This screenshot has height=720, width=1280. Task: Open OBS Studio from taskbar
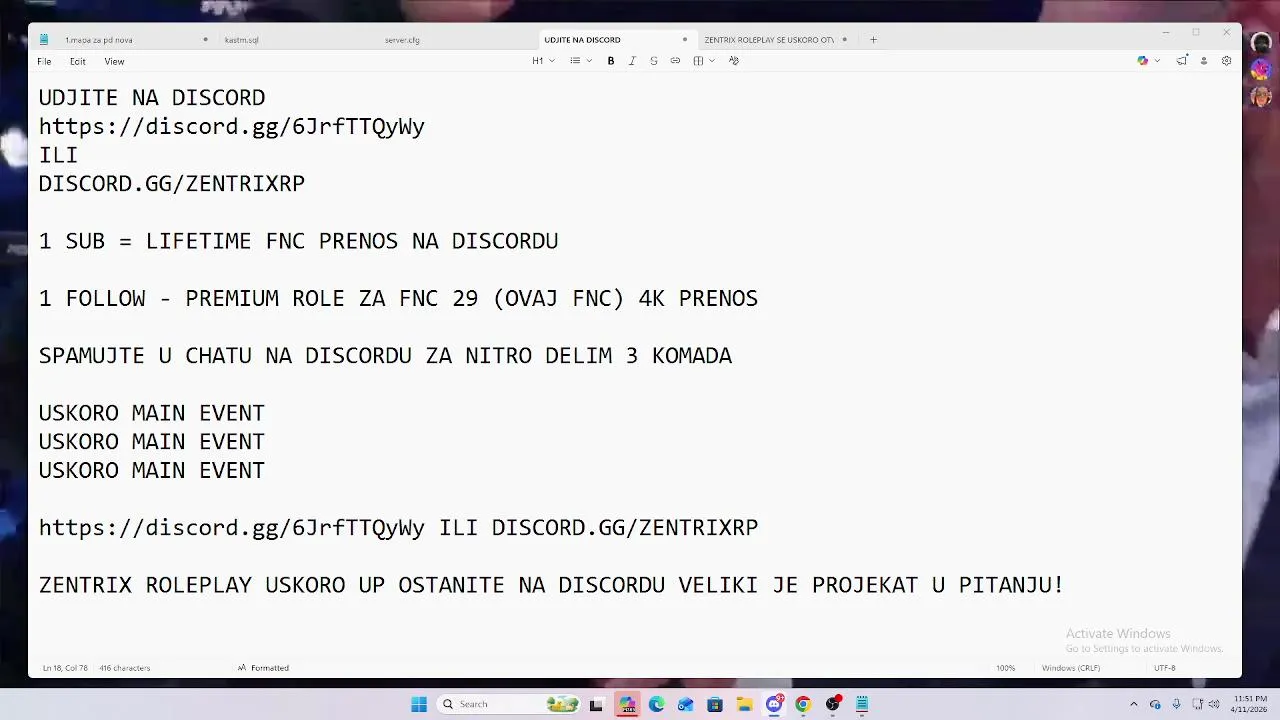point(833,704)
